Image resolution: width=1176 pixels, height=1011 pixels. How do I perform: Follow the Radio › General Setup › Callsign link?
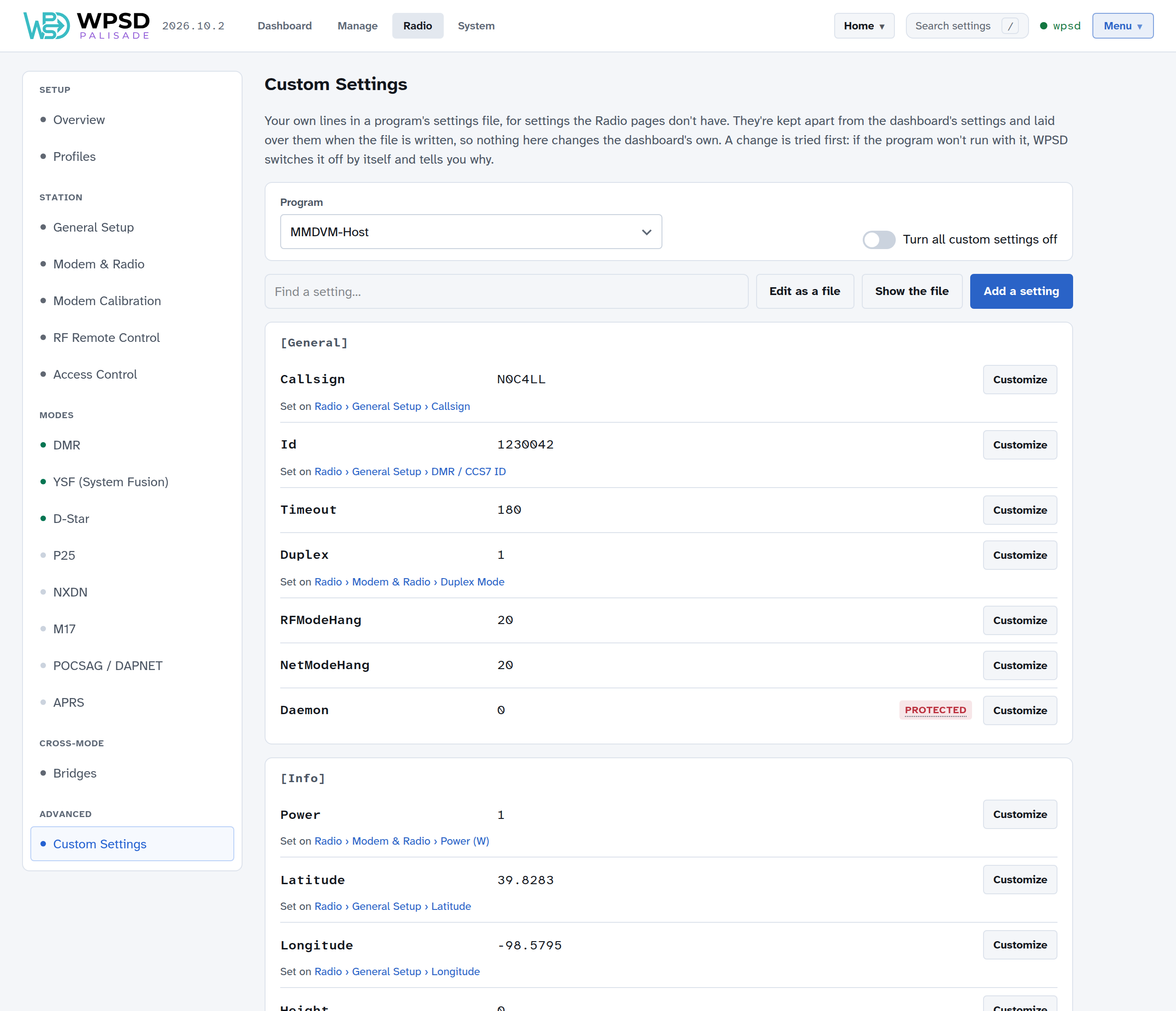coord(392,406)
